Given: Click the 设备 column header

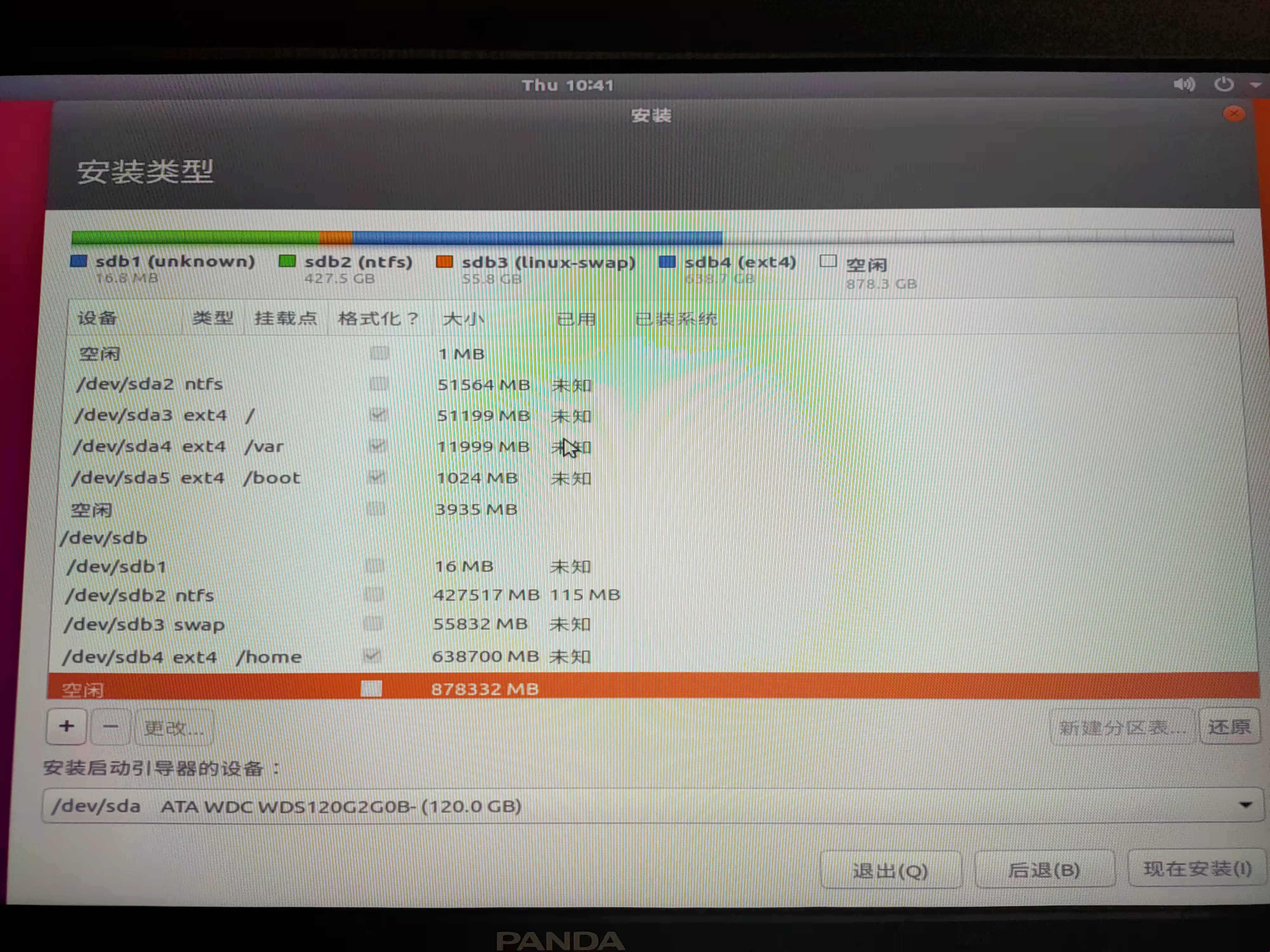Looking at the screenshot, I should (97, 318).
